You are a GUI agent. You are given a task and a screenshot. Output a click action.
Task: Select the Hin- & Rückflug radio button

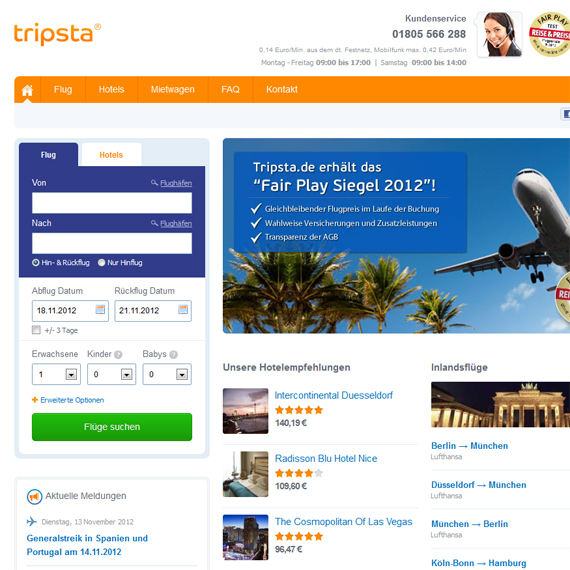pos(36,262)
